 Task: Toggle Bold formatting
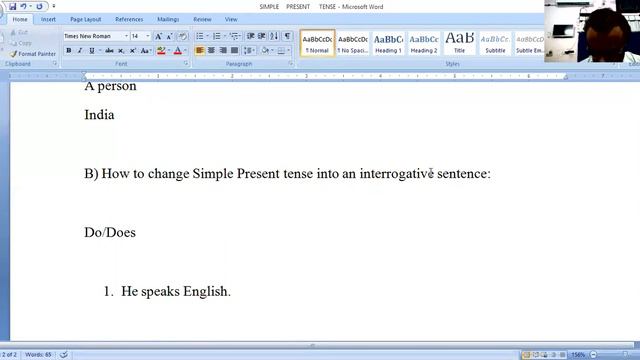[x=69, y=50]
